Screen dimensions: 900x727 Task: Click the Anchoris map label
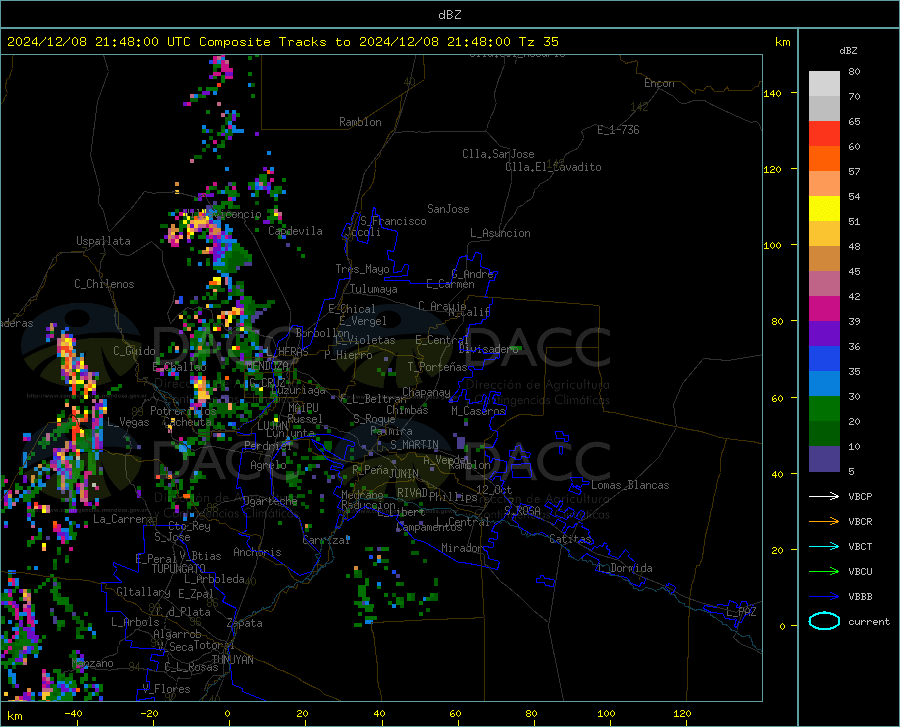tap(257, 552)
